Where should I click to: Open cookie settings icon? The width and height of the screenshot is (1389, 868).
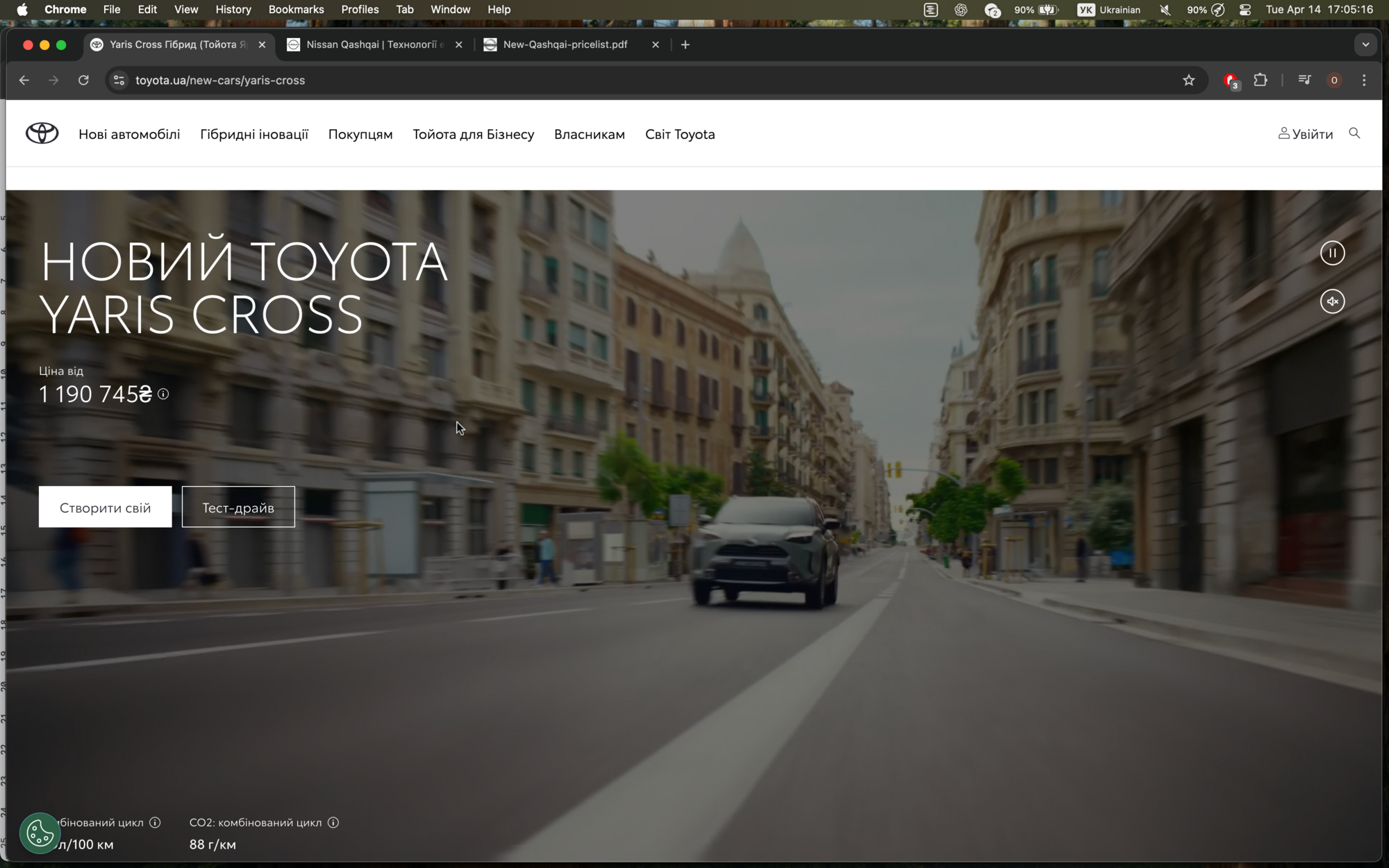point(40,833)
